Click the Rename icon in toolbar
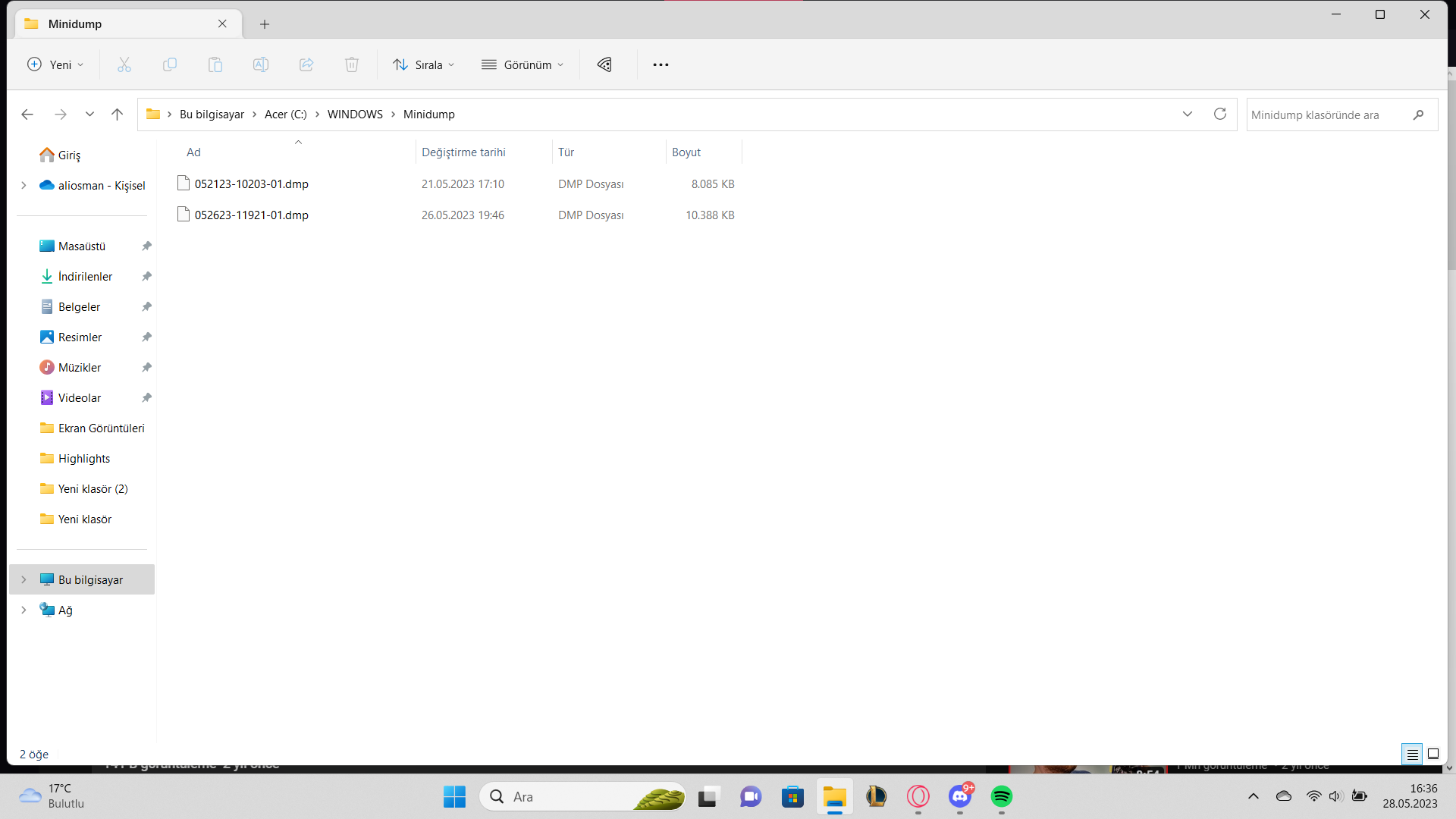Image resolution: width=1456 pixels, height=819 pixels. pos(261,64)
